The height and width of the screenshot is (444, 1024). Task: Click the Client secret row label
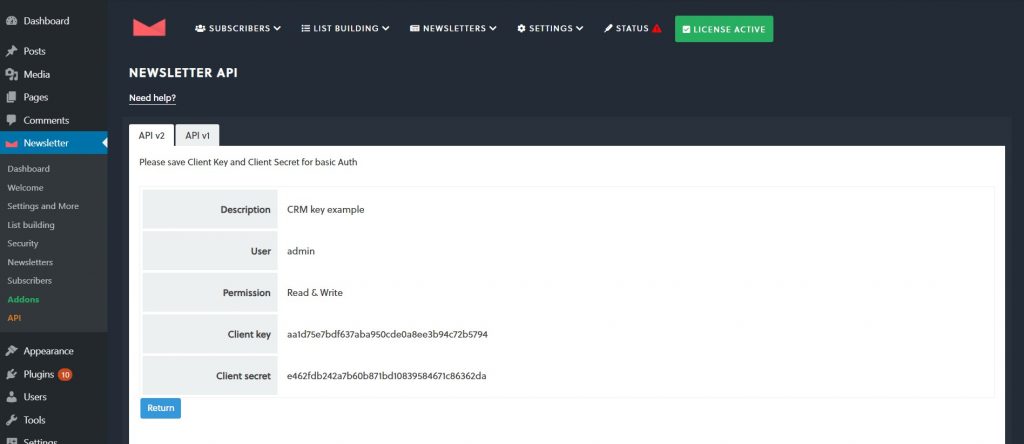tap(244, 376)
